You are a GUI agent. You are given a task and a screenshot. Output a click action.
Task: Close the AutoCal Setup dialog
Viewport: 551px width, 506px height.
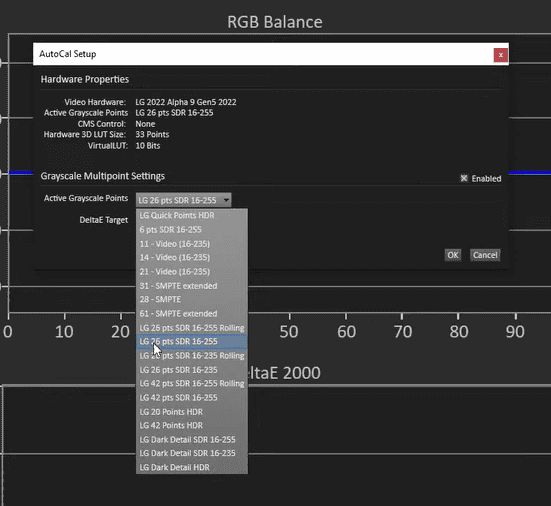[x=501, y=55]
